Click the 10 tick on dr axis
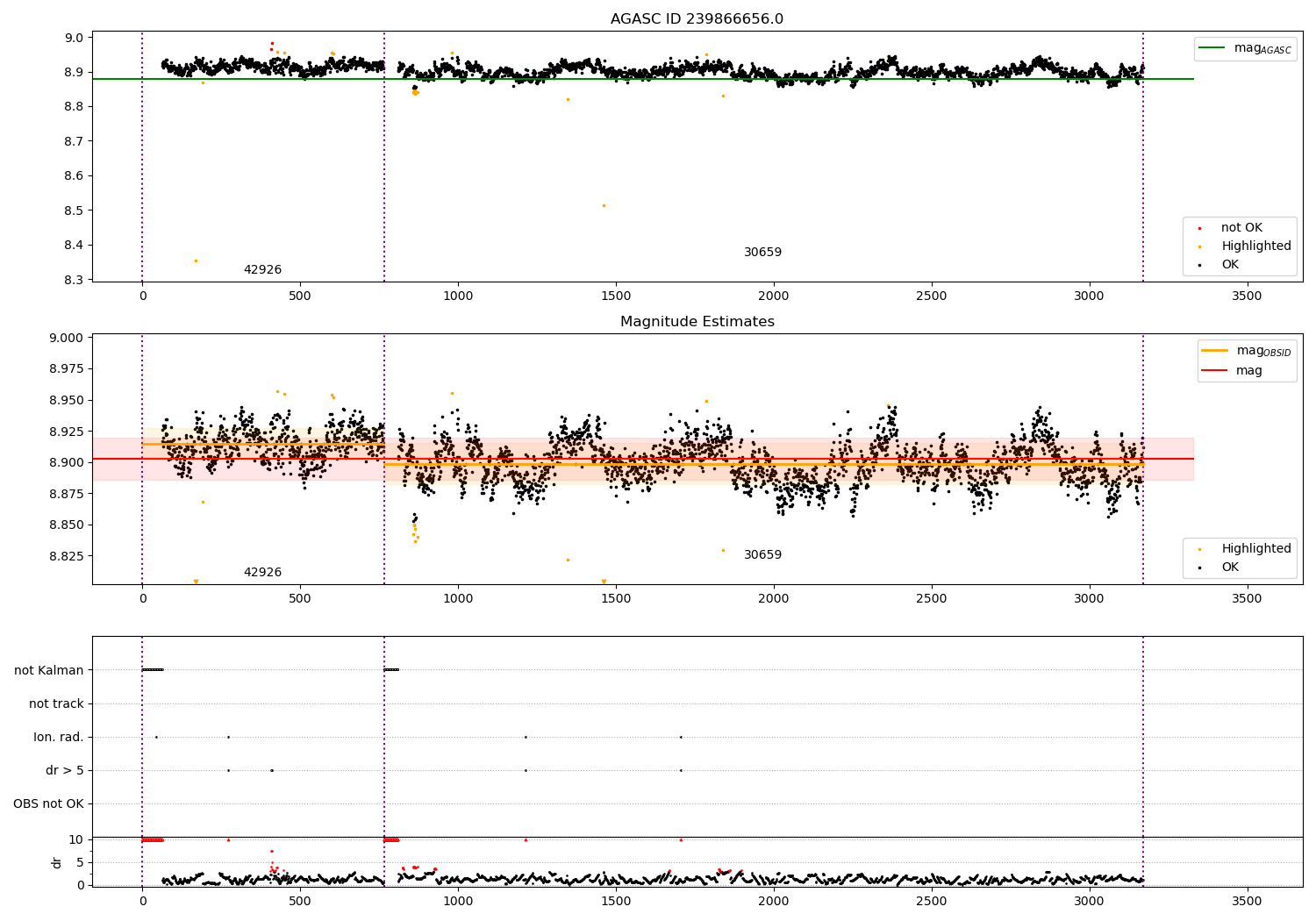 (x=77, y=839)
